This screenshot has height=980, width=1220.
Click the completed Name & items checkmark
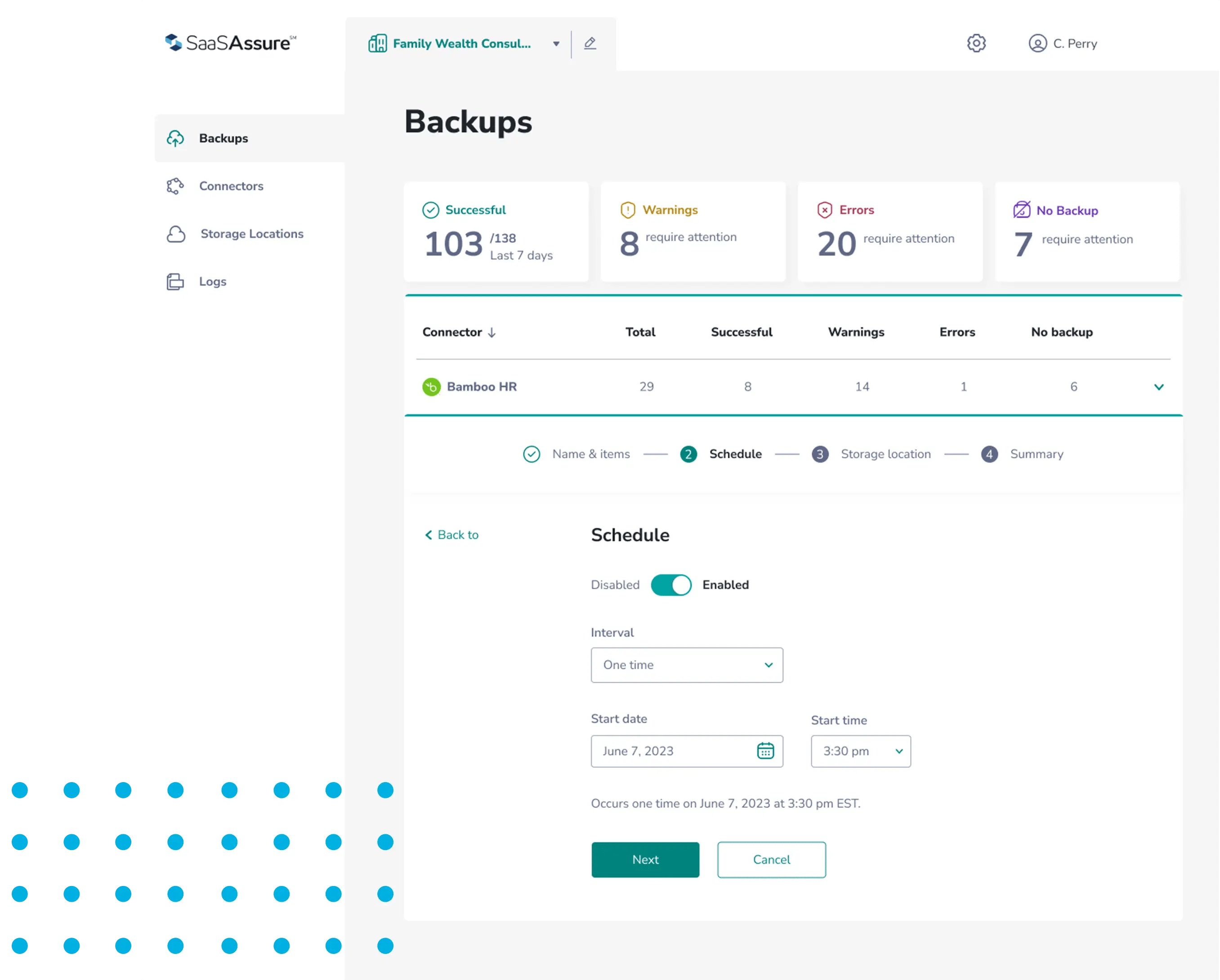[532, 454]
